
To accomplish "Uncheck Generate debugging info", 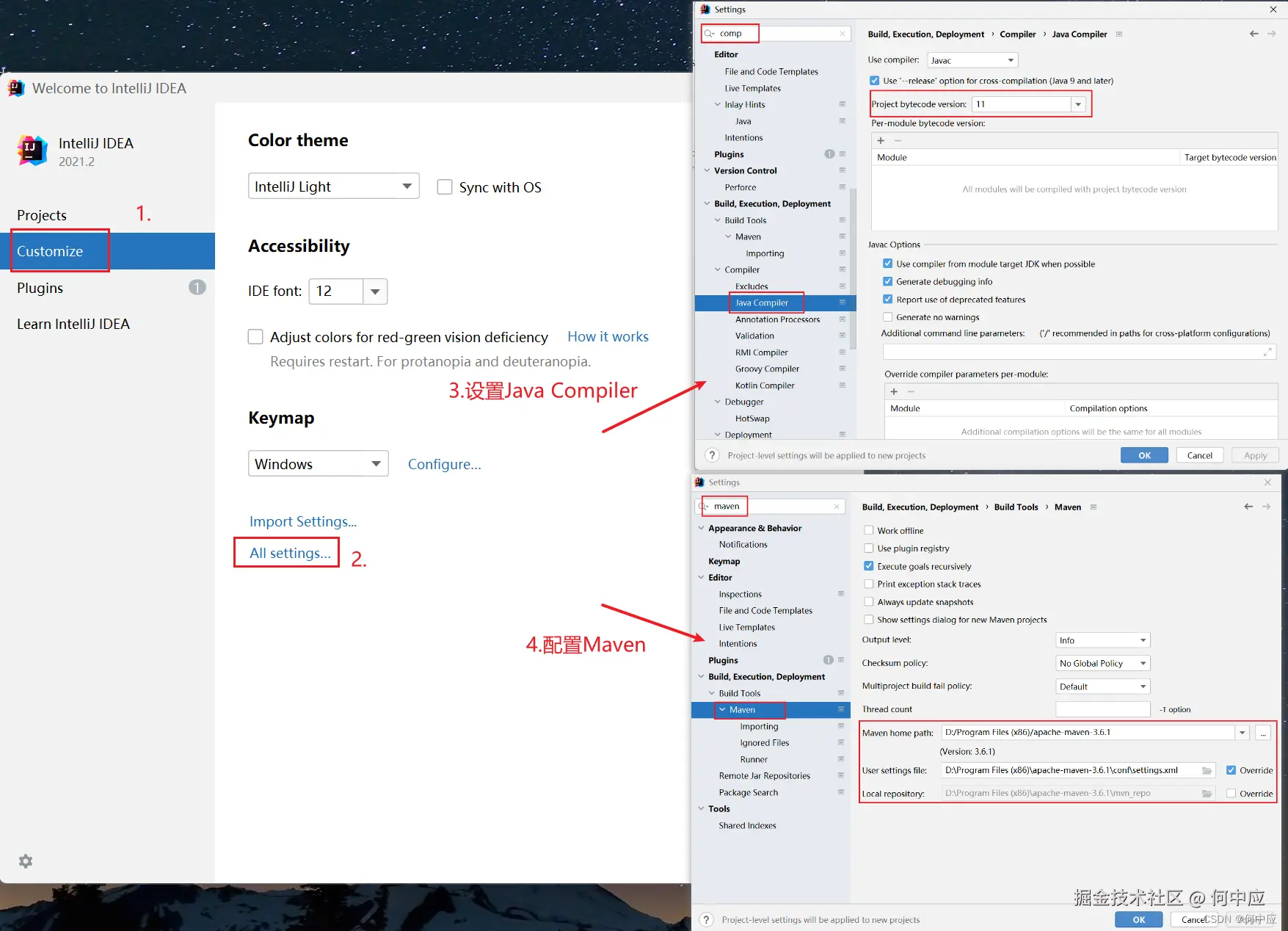I will (888, 281).
